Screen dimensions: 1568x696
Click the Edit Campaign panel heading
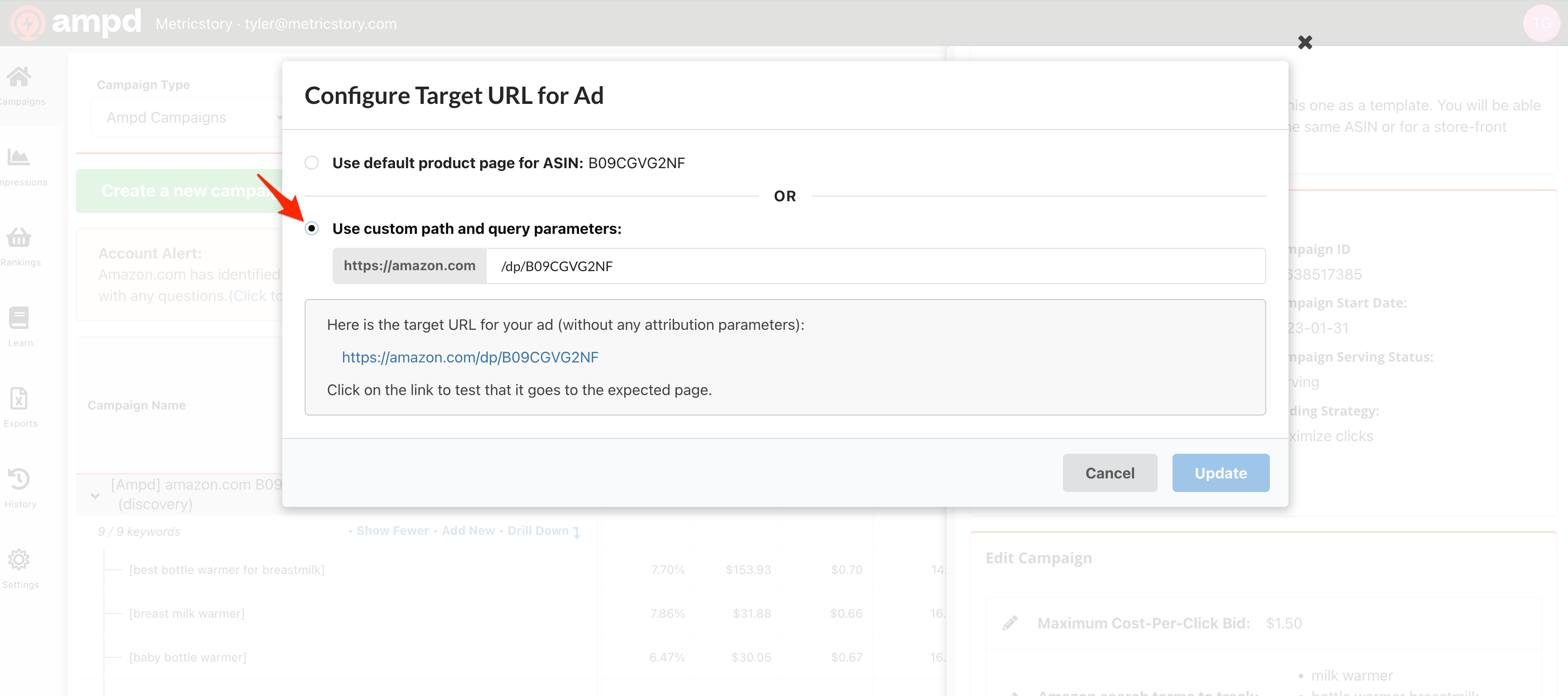coord(1038,558)
